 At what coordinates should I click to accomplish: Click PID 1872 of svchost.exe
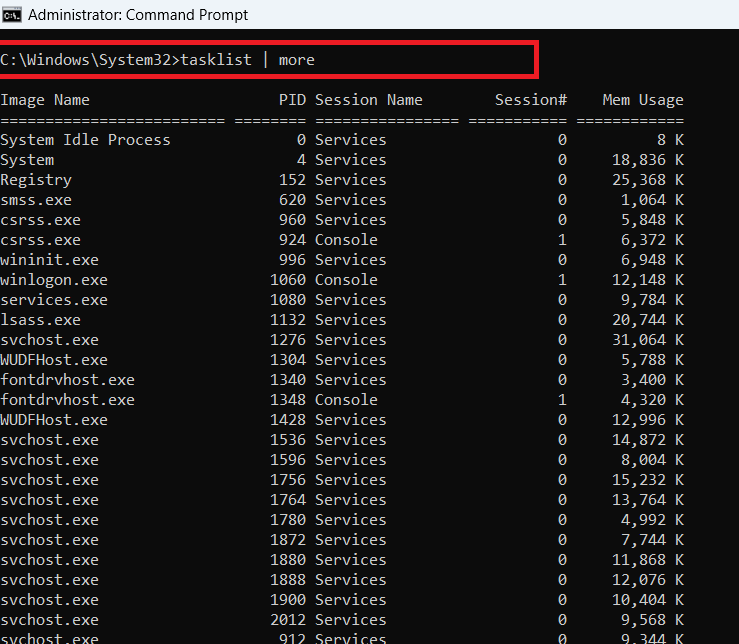tap(288, 540)
